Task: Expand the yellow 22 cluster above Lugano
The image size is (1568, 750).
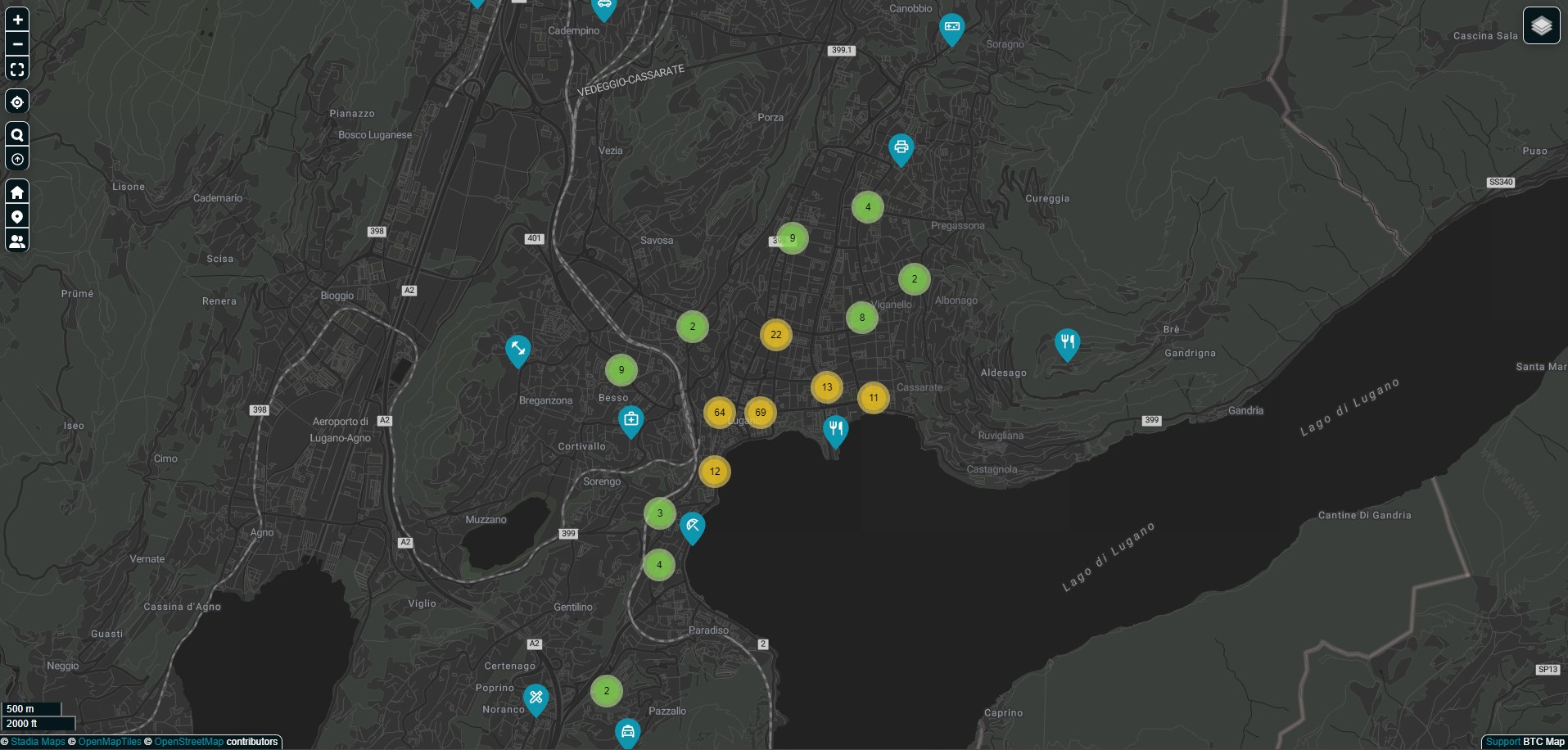Action: point(775,335)
